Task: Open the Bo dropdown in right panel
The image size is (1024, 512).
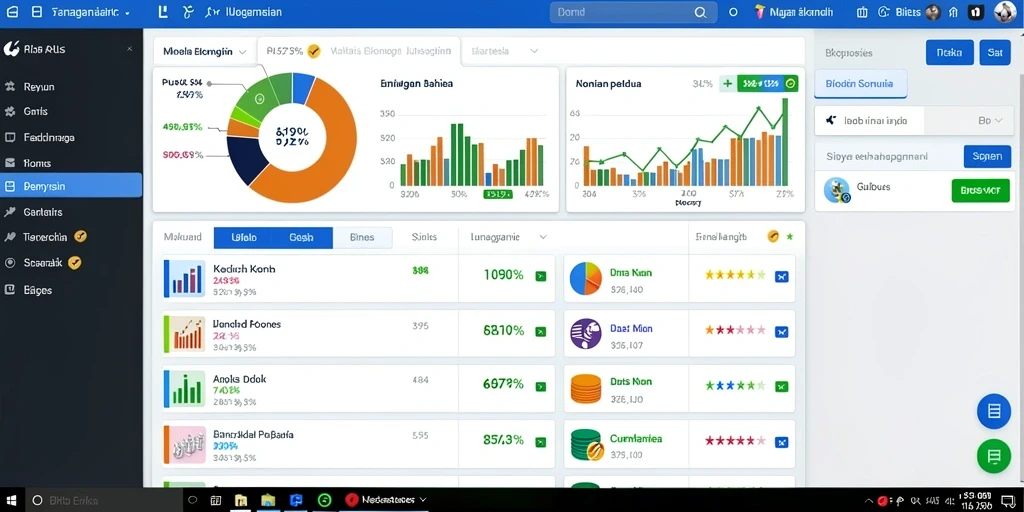Action: point(990,121)
